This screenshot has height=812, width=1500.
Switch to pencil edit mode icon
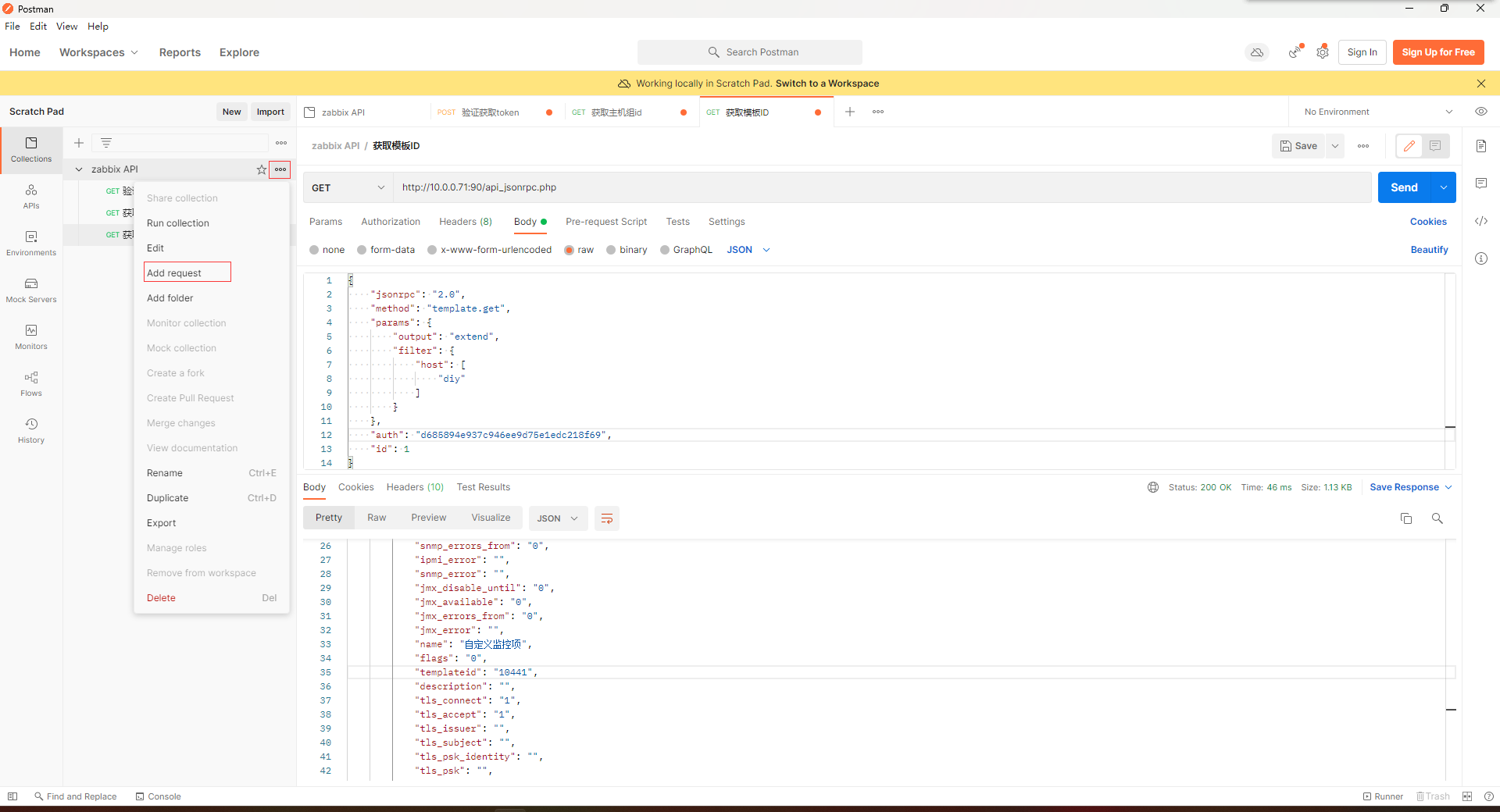[1409, 146]
